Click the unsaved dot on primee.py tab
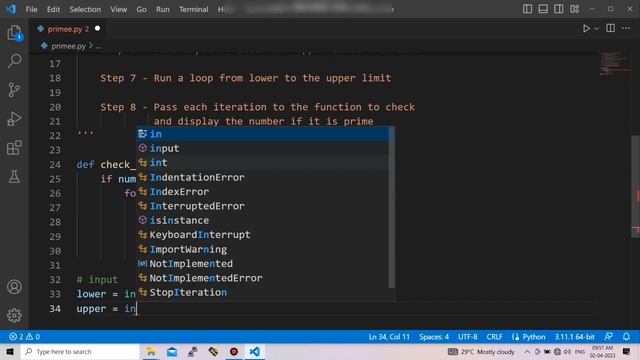Viewport: 640px width, 360px height. coord(97,29)
